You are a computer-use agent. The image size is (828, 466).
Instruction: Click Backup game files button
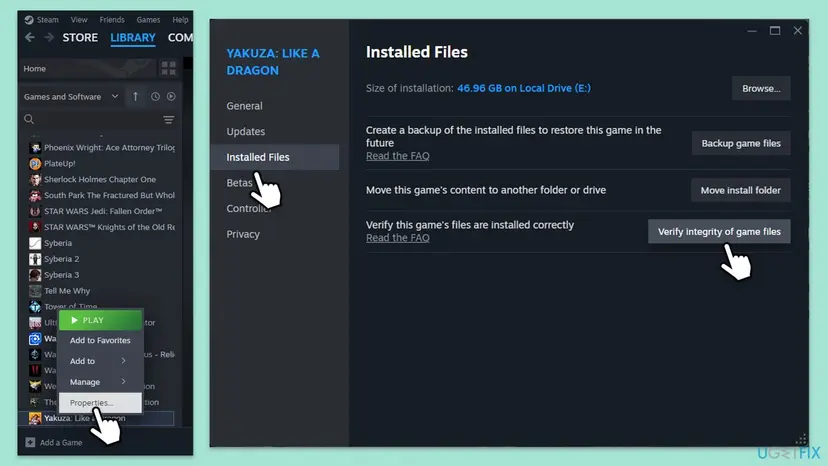pyautogui.click(x=741, y=143)
